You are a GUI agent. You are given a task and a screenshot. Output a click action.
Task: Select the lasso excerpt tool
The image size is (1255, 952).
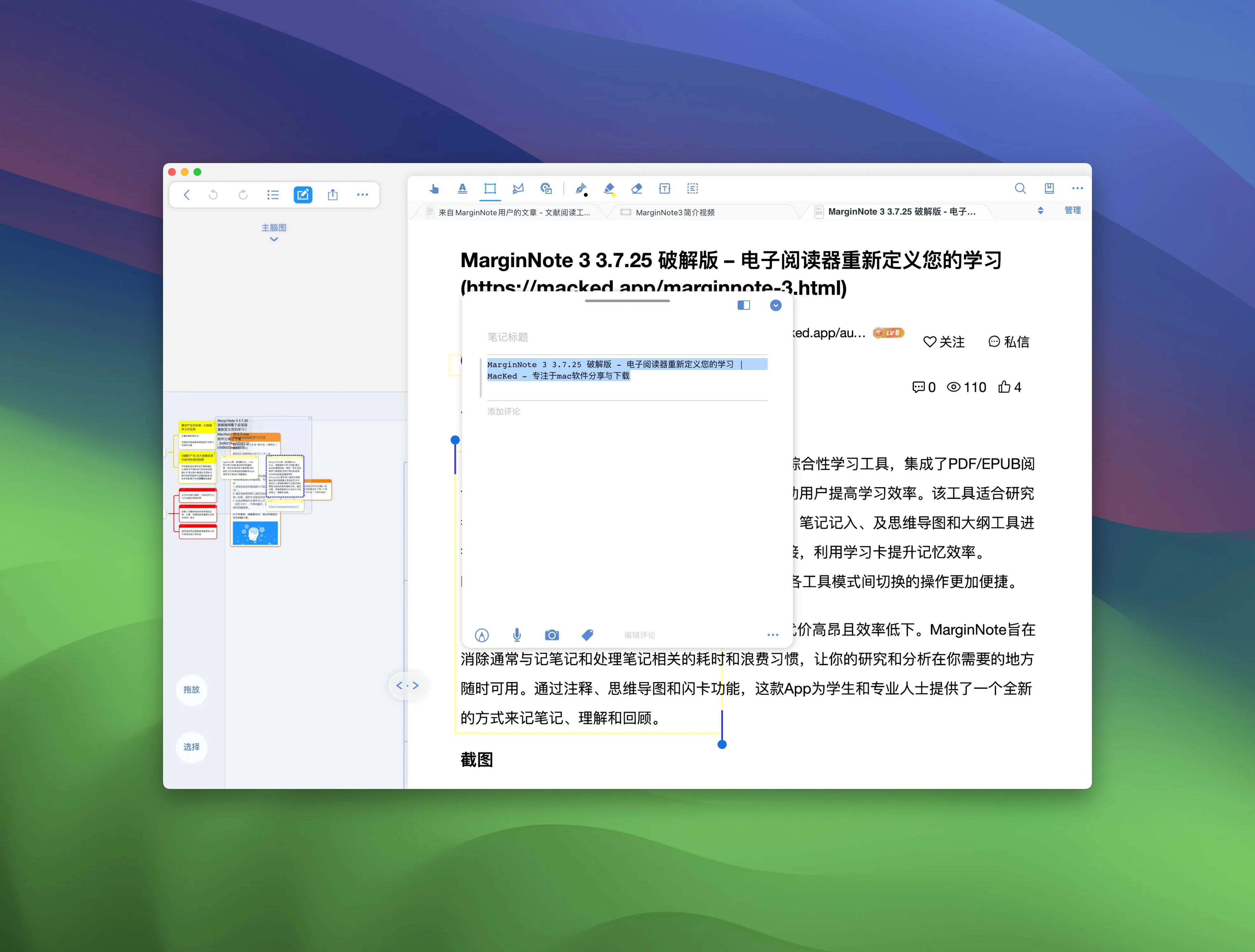click(518, 189)
